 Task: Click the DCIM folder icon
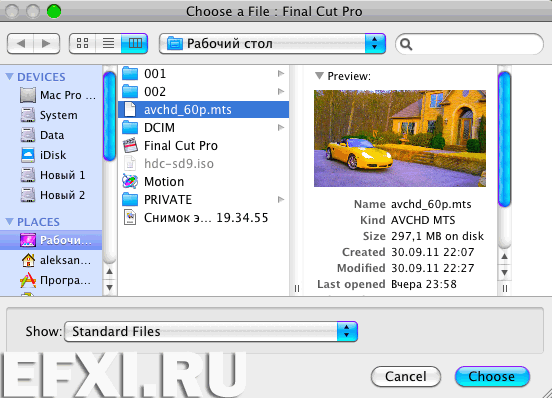pyautogui.click(x=130, y=127)
